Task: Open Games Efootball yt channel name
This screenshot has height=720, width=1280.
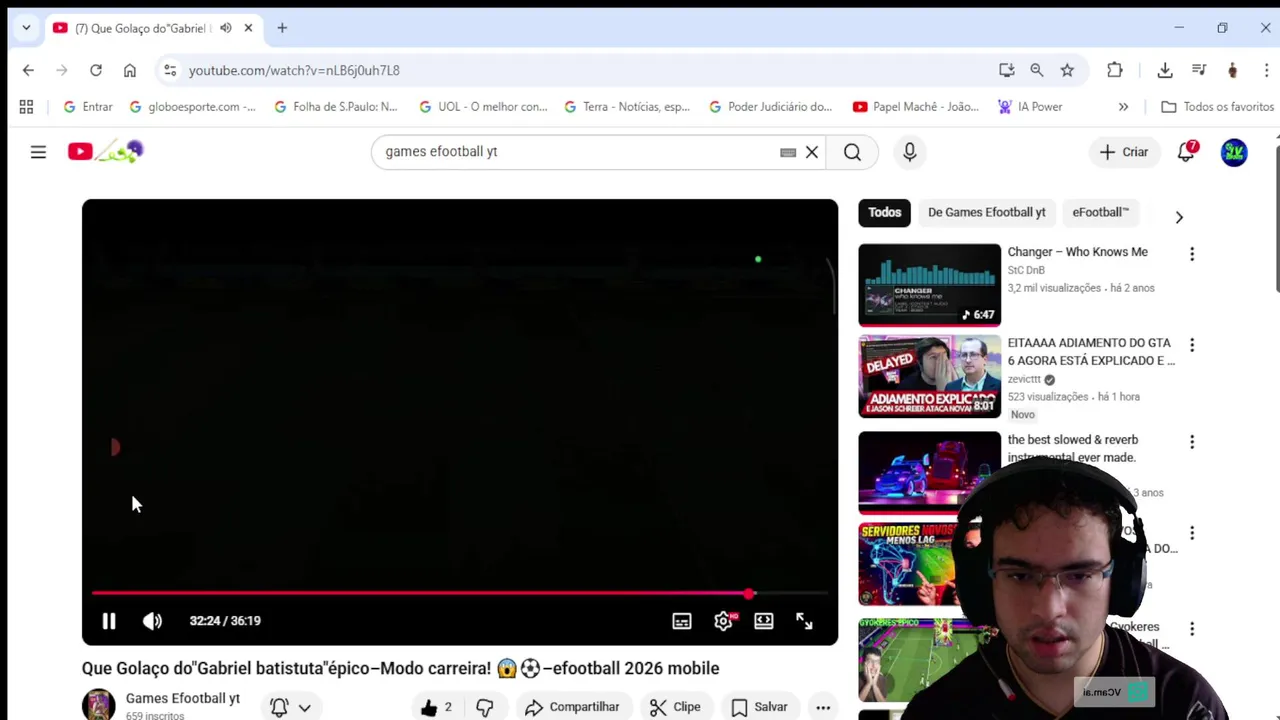Action: pyautogui.click(x=183, y=698)
